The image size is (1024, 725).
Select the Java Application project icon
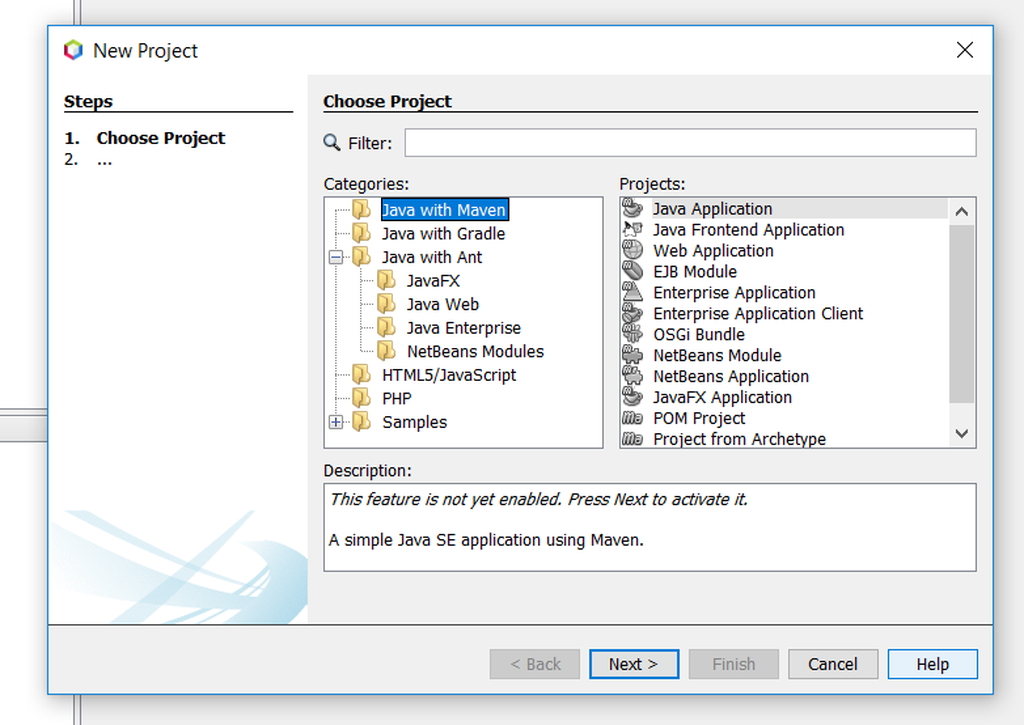click(631, 209)
